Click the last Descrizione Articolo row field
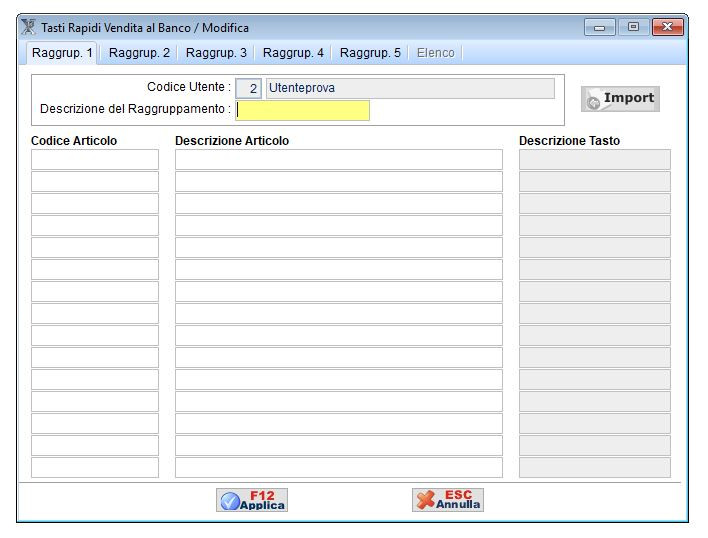Image resolution: width=708 pixels, height=538 pixels. tap(338, 468)
